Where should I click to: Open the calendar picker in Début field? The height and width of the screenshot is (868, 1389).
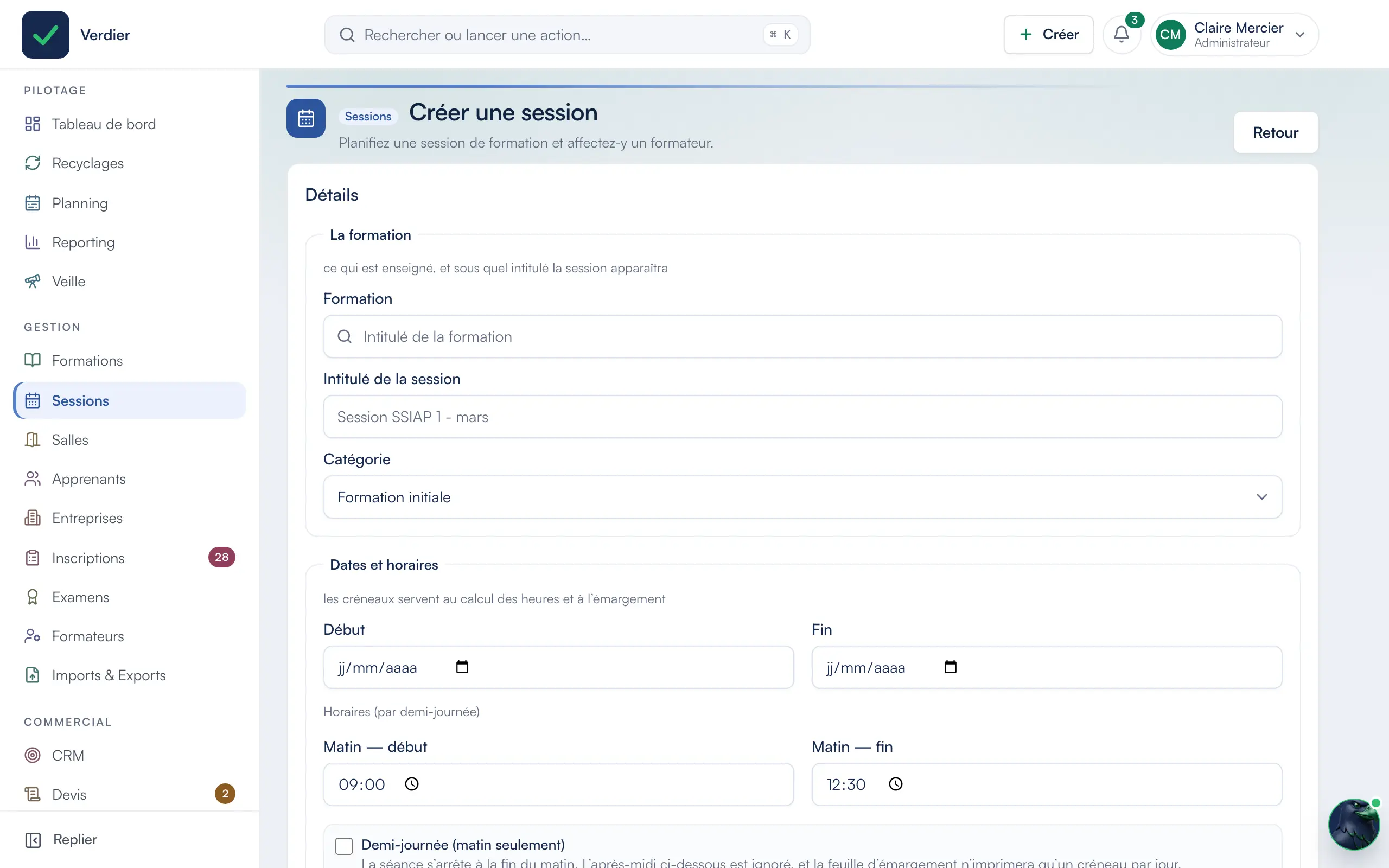coord(462,667)
